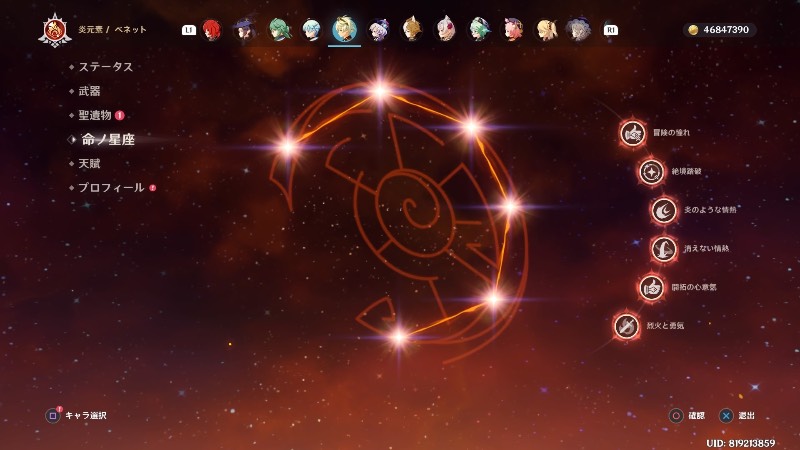Select the grey-haired character avatar
The height and width of the screenshot is (450, 800).
point(579,30)
